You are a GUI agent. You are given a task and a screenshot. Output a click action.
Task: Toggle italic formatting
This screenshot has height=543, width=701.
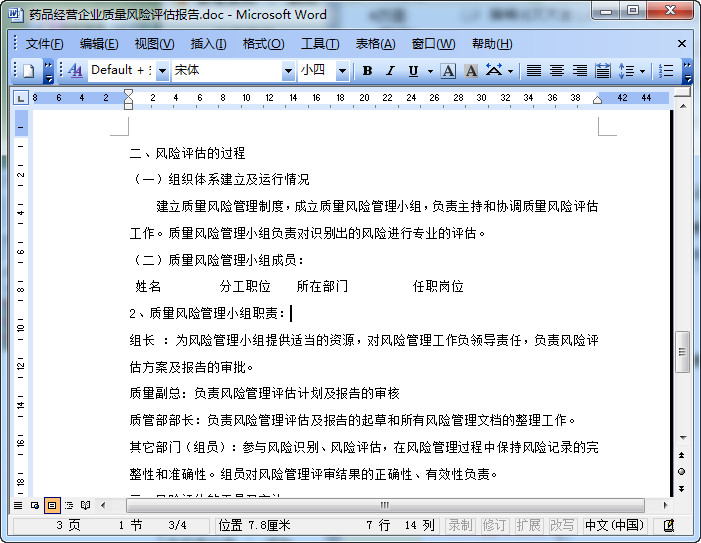pyautogui.click(x=390, y=71)
